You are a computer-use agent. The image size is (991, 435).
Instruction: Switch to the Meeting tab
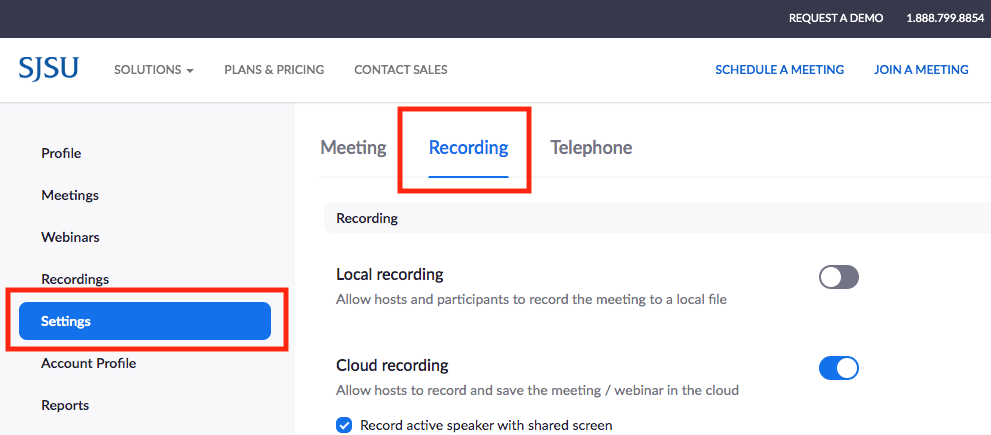353,148
